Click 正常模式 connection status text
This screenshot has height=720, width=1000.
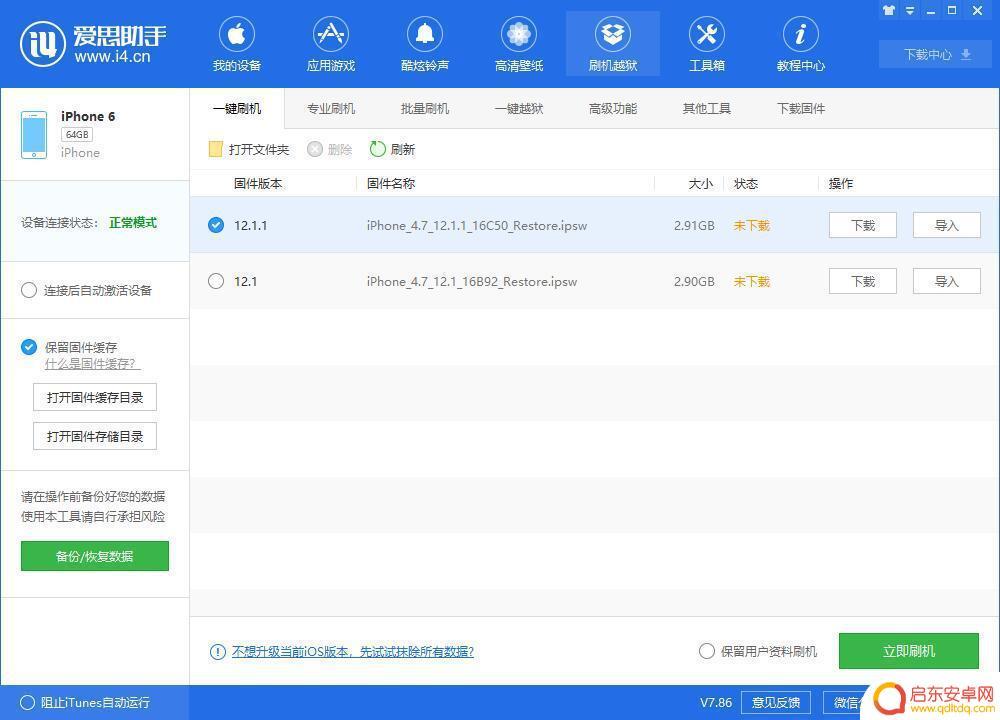(133, 223)
